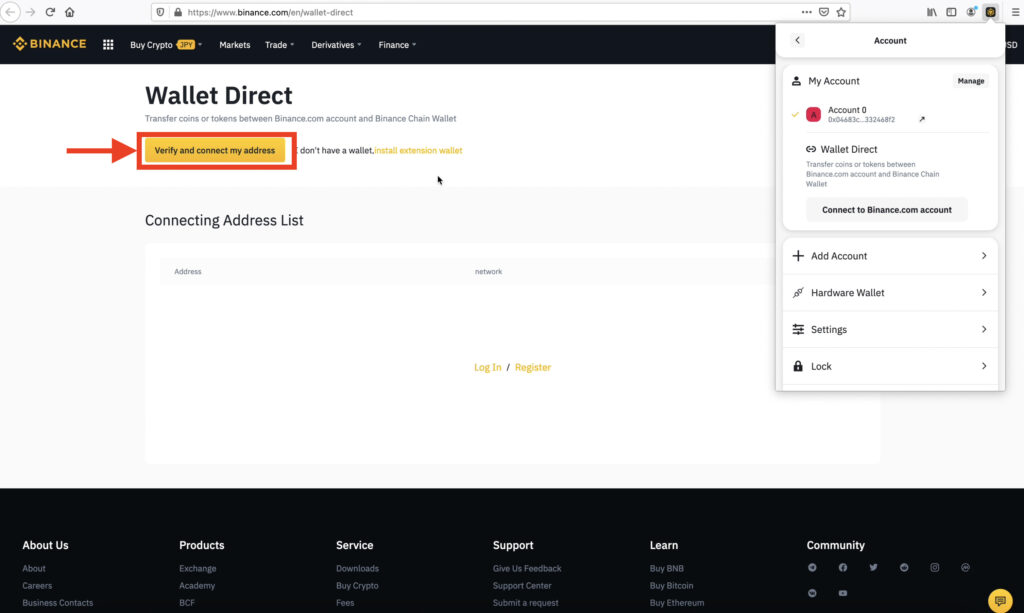This screenshot has width=1024, height=613.
Task: Open footer Buy BNB link
Action: click(x=667, y=568)
